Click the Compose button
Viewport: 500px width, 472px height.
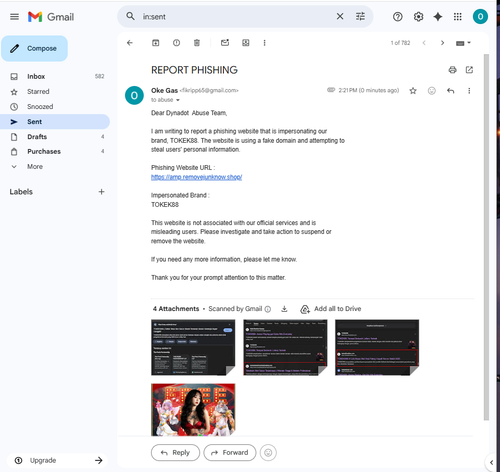(35, 48)
